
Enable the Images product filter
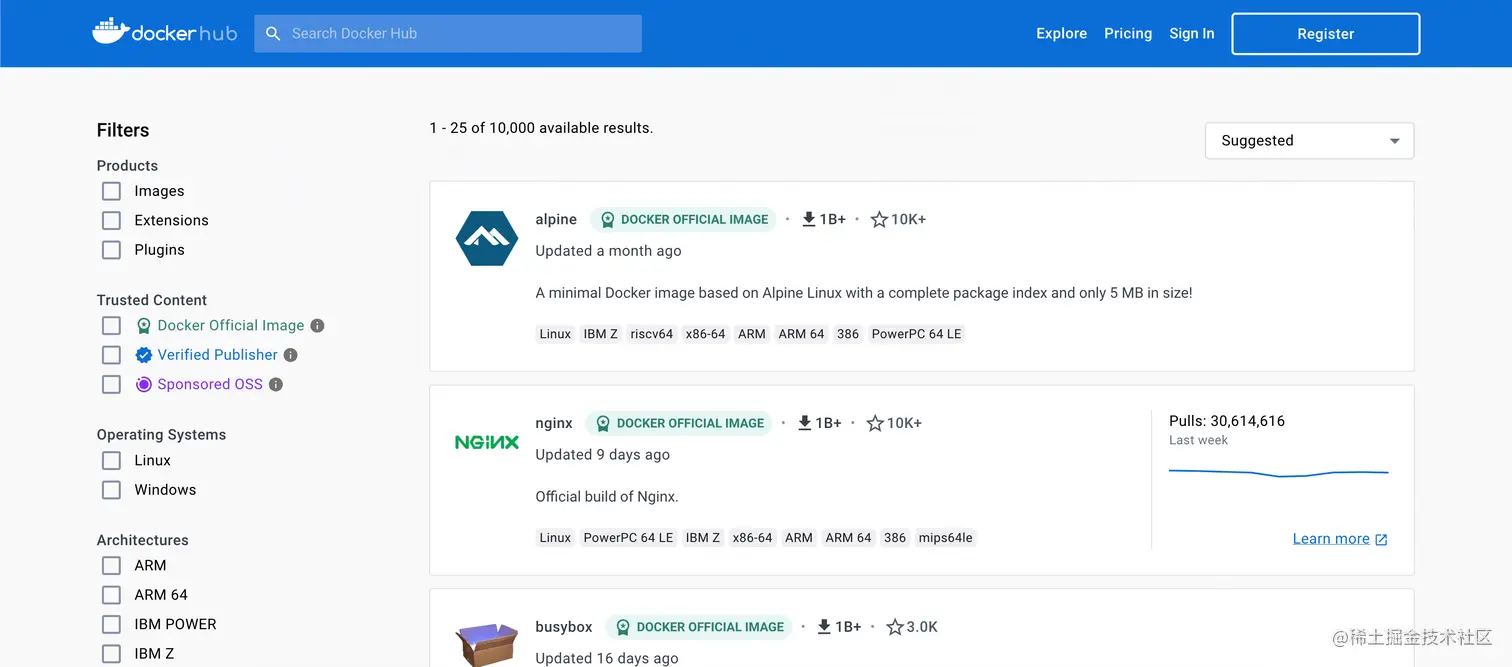click(x=111, y=191)
